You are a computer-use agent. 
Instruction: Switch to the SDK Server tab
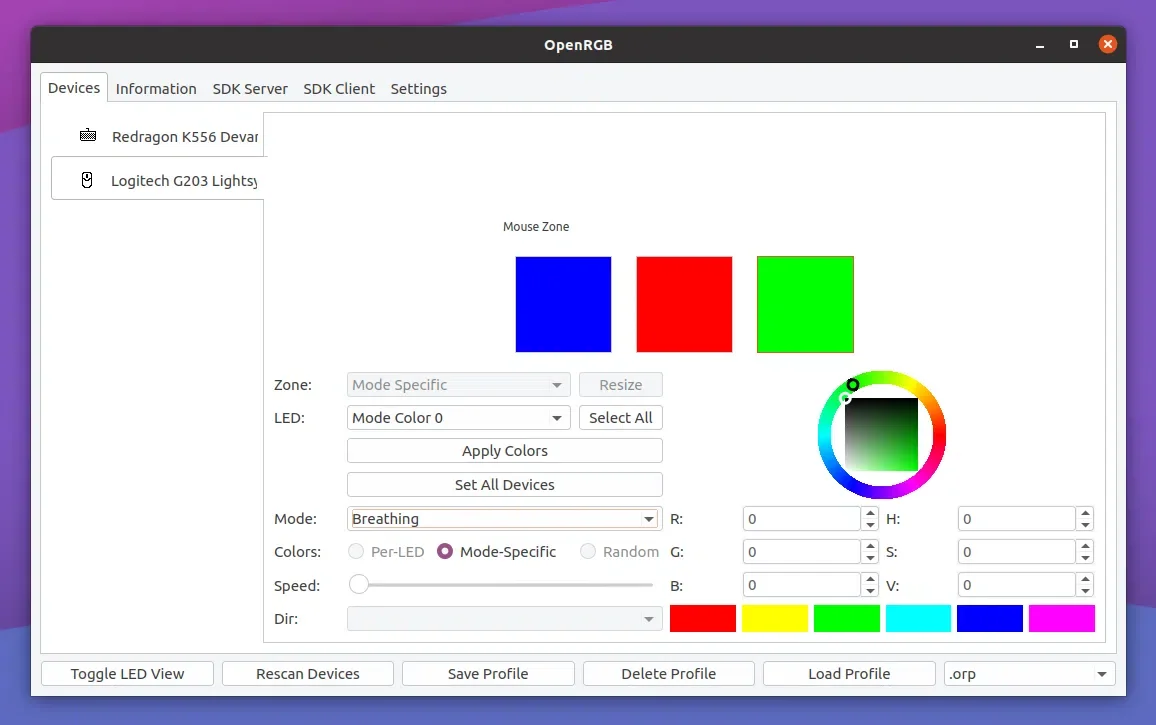tap(250, 88)
